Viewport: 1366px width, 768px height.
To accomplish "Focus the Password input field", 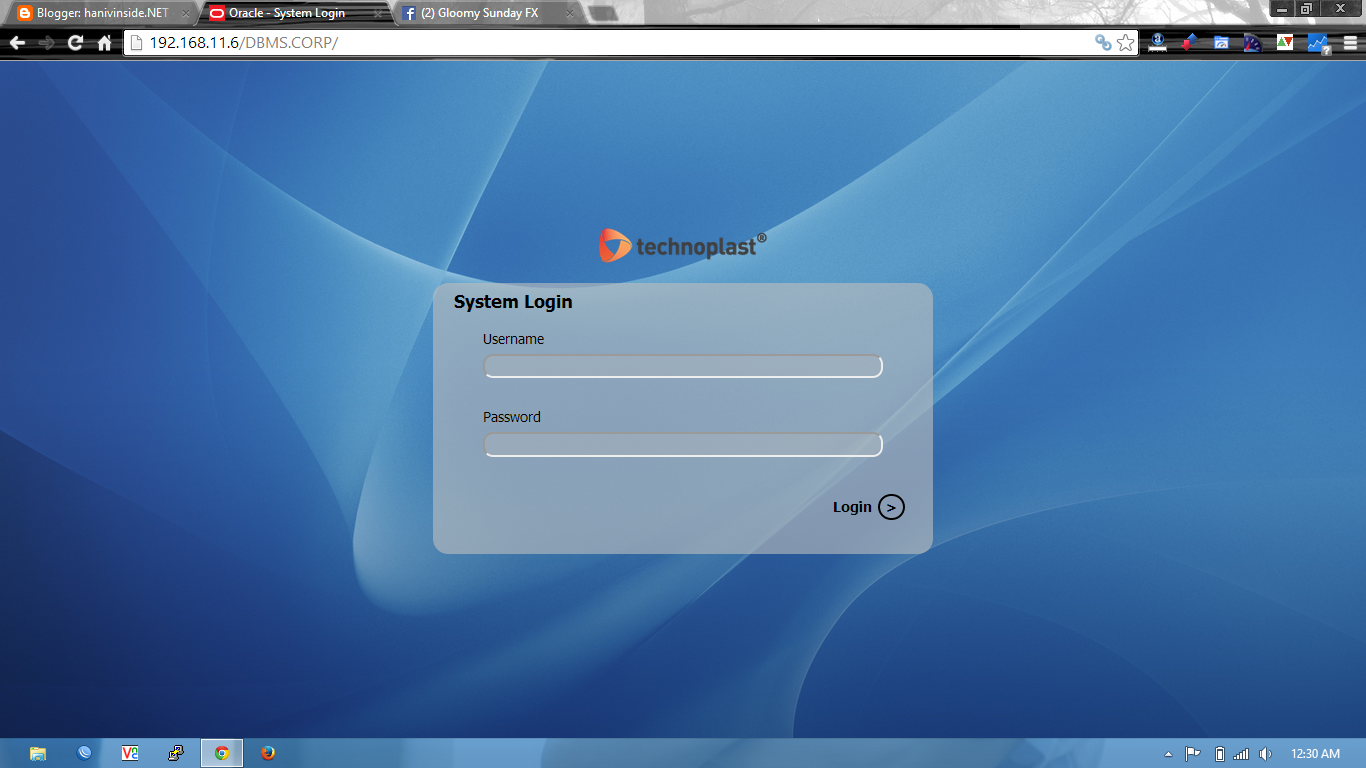I will pyautogui.click(x=683, y=444).
